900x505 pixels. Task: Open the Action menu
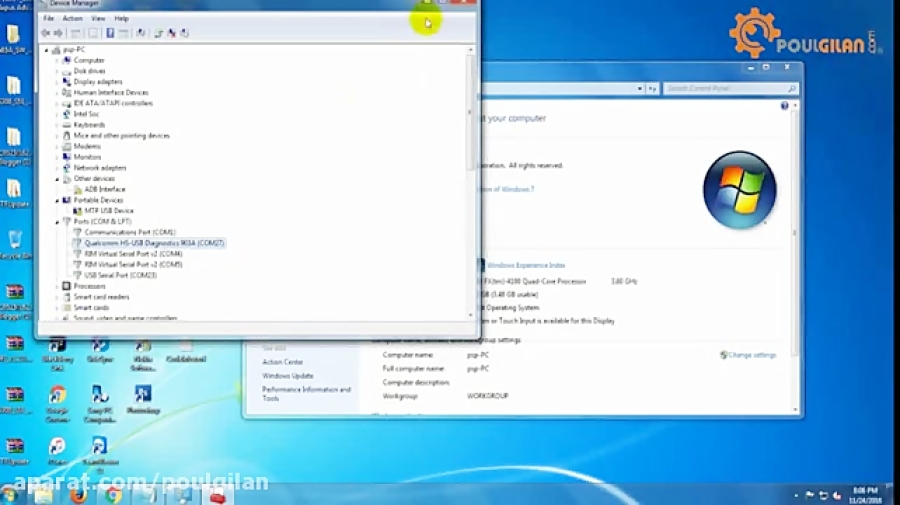coord(72,18)
